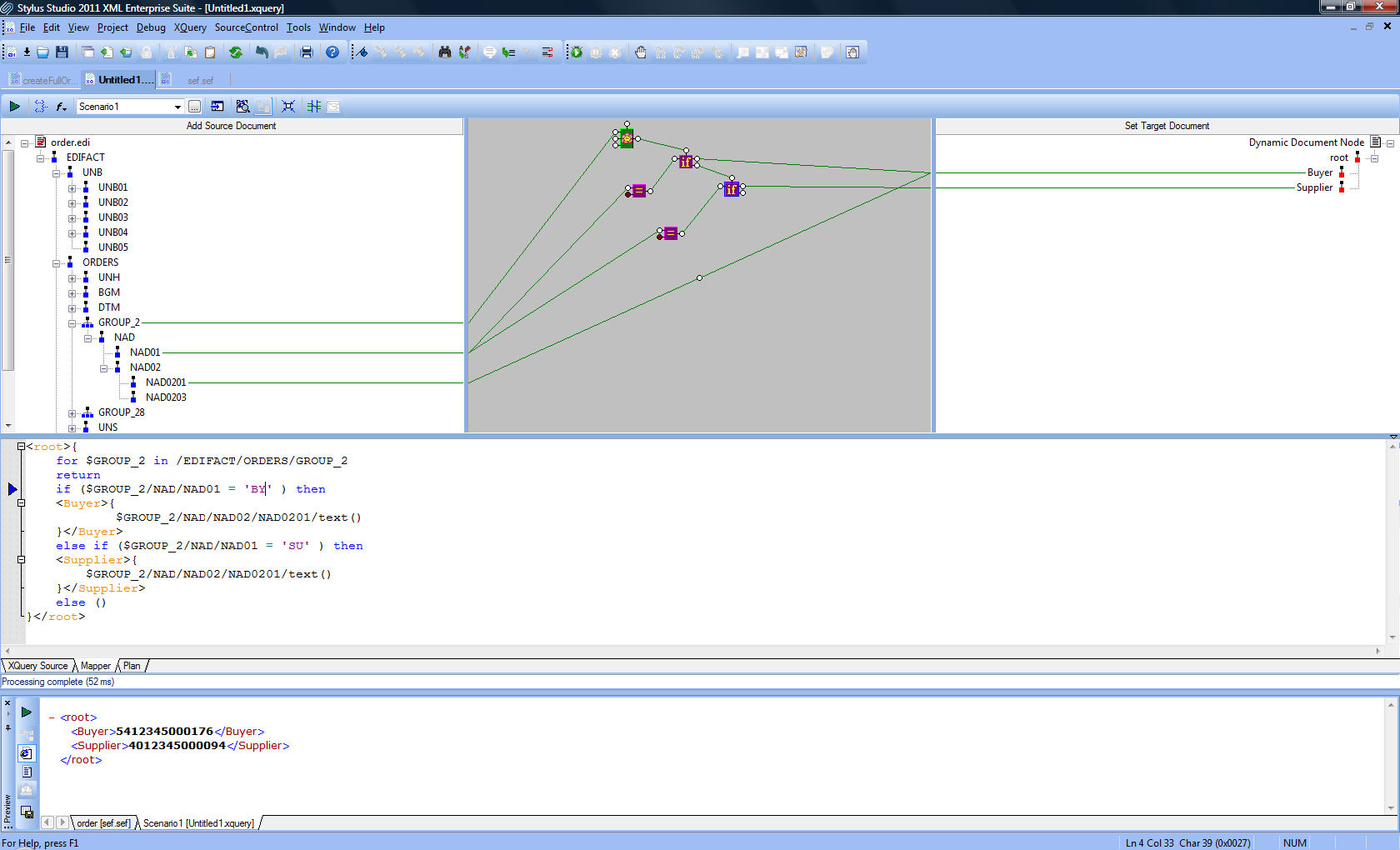
Task: Select the purple 'if' block connected to Supplier
Action: click(x=731, y=190)
